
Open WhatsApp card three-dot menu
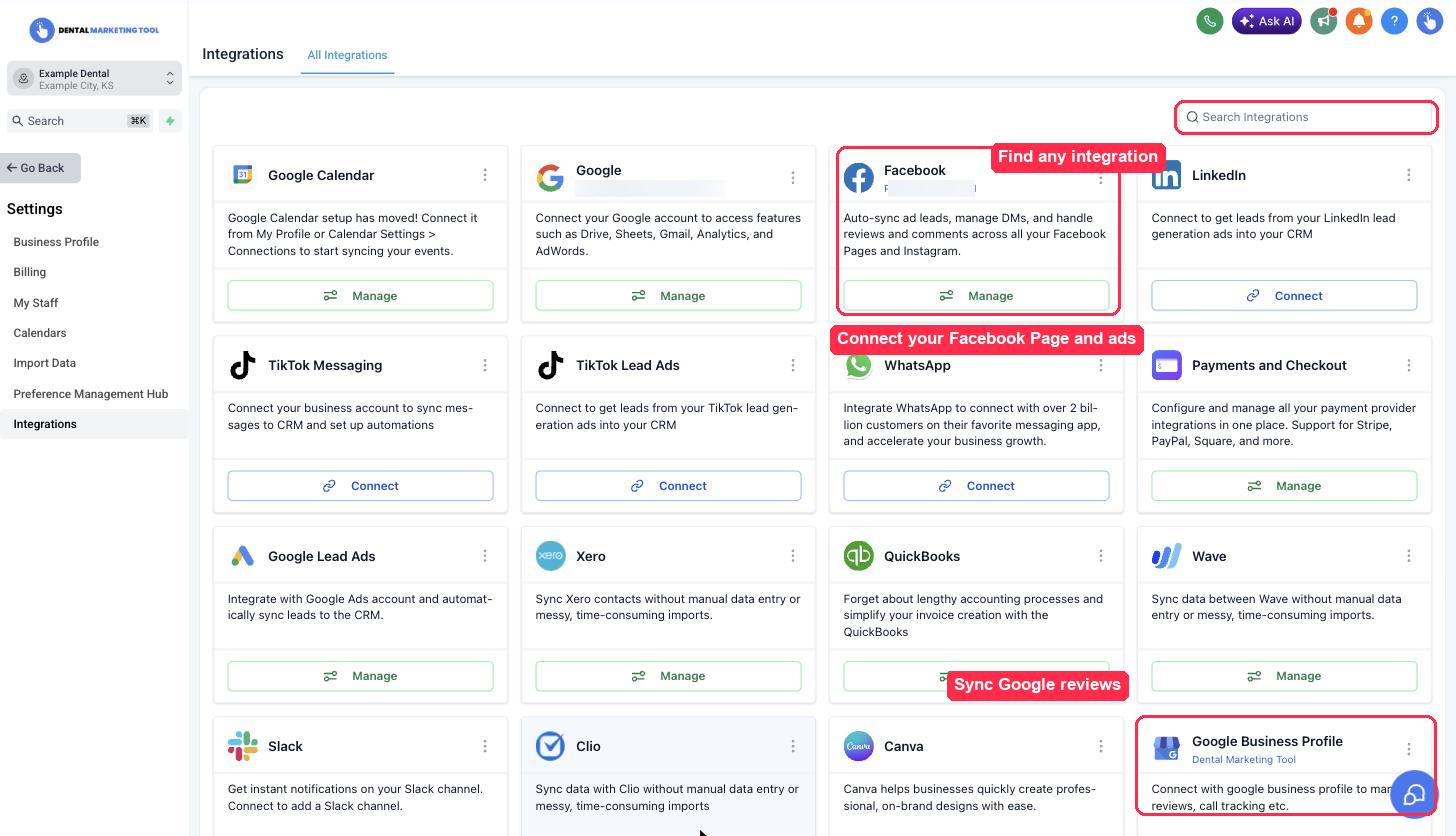[1101, 365]
